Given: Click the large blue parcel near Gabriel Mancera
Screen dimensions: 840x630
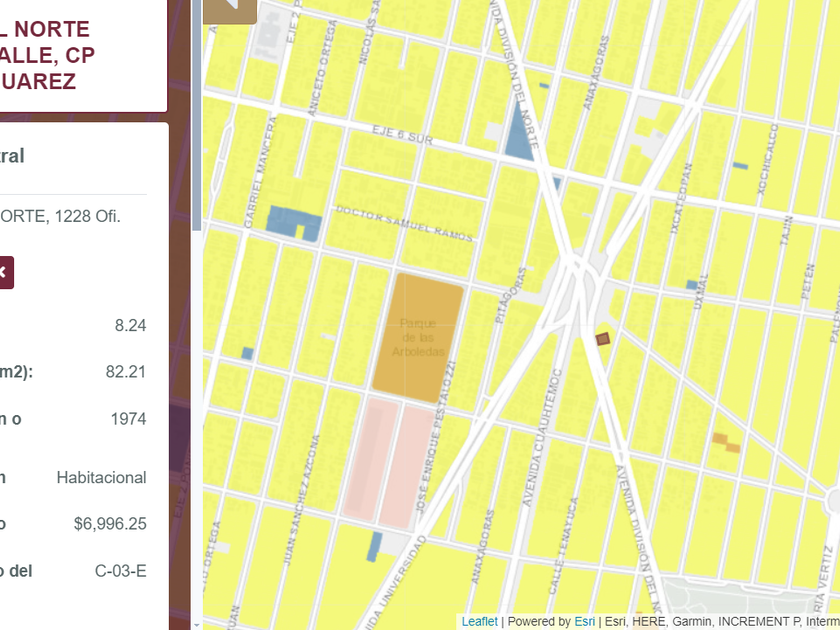Looking at the screenshot, I should click(x=292, y=222).
